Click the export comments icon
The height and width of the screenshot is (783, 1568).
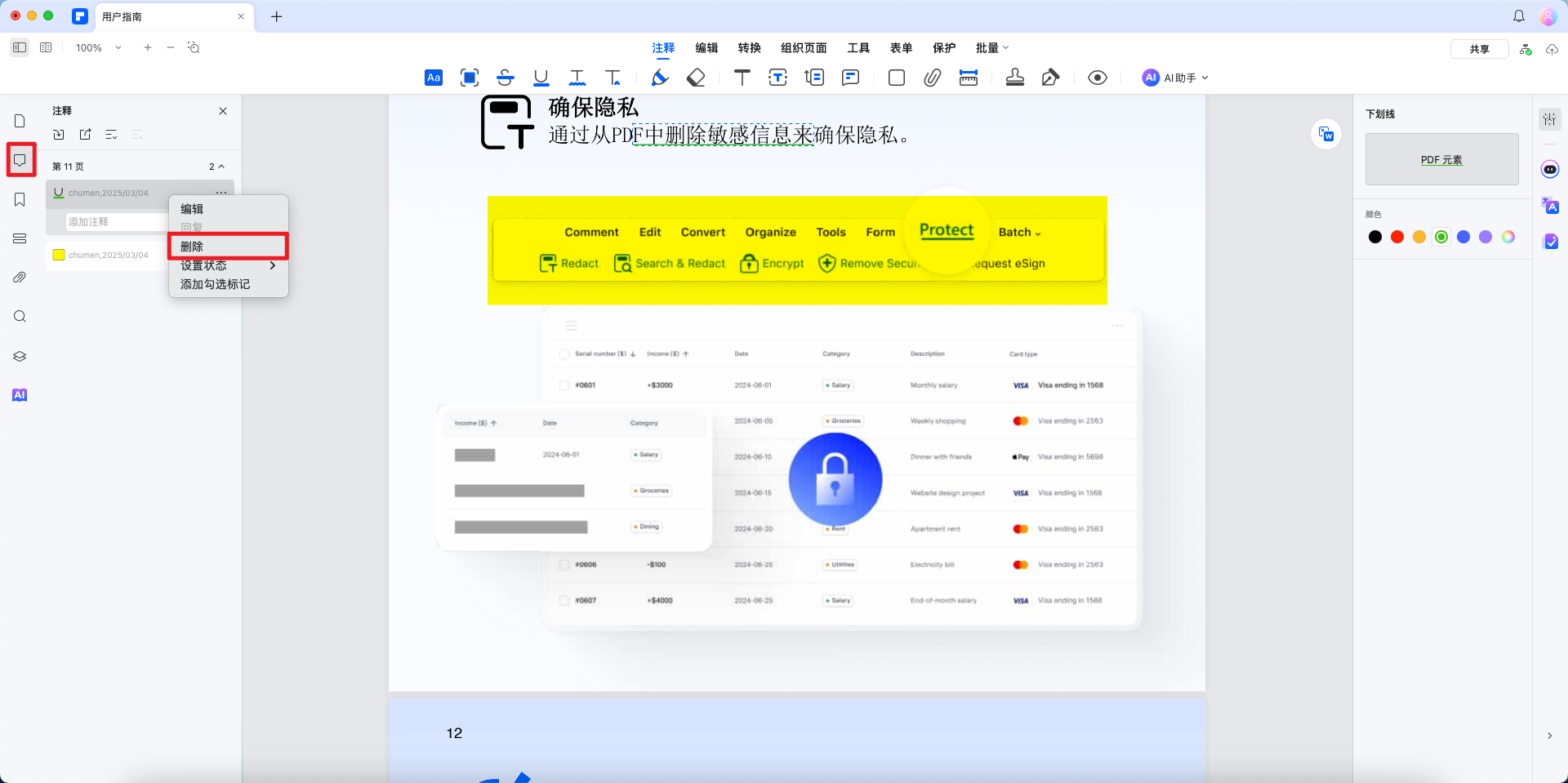85,135
